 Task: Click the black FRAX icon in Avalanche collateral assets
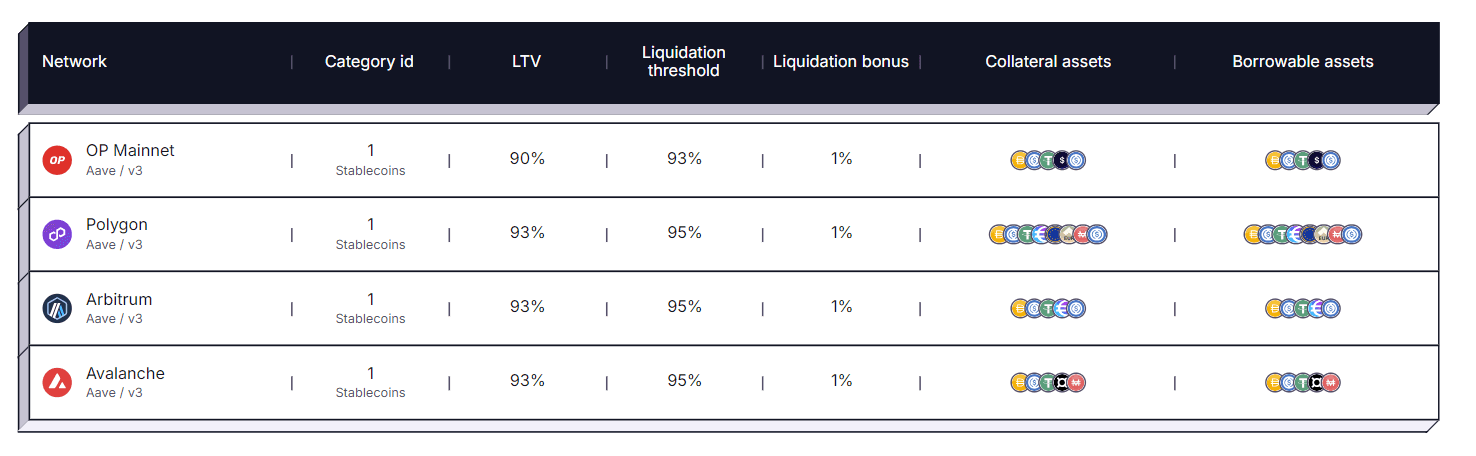1062,382
